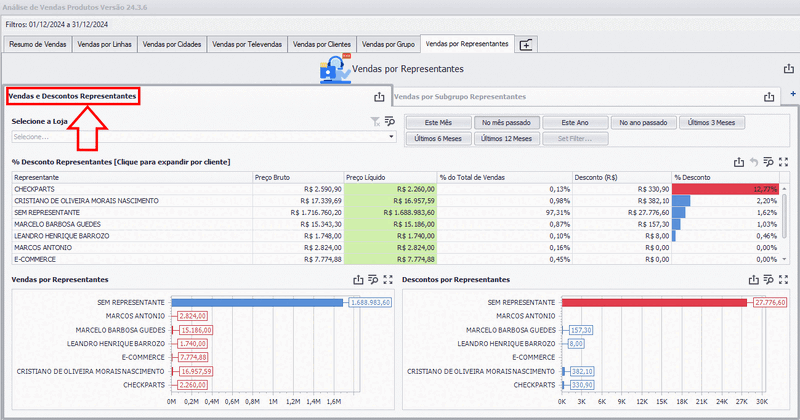The image size is (800, 420).
Task: Export the Vendas por Subgrupo Representantes panel
Action: pyautogui.click(x=769, y=96)
